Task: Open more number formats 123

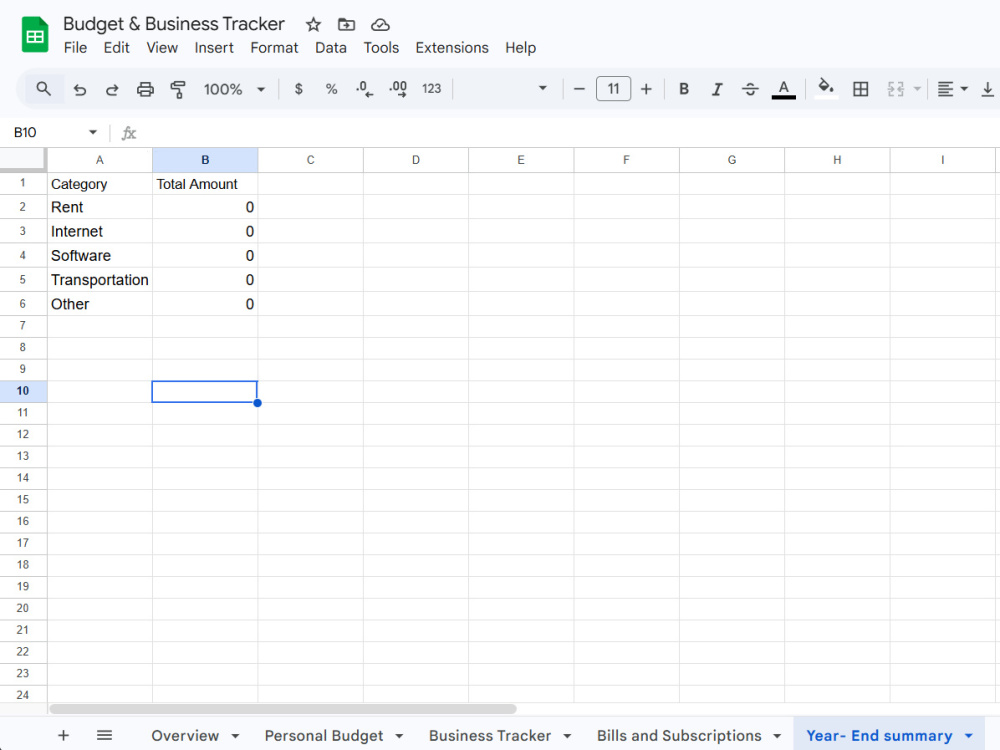Action: tap(432, 89)
